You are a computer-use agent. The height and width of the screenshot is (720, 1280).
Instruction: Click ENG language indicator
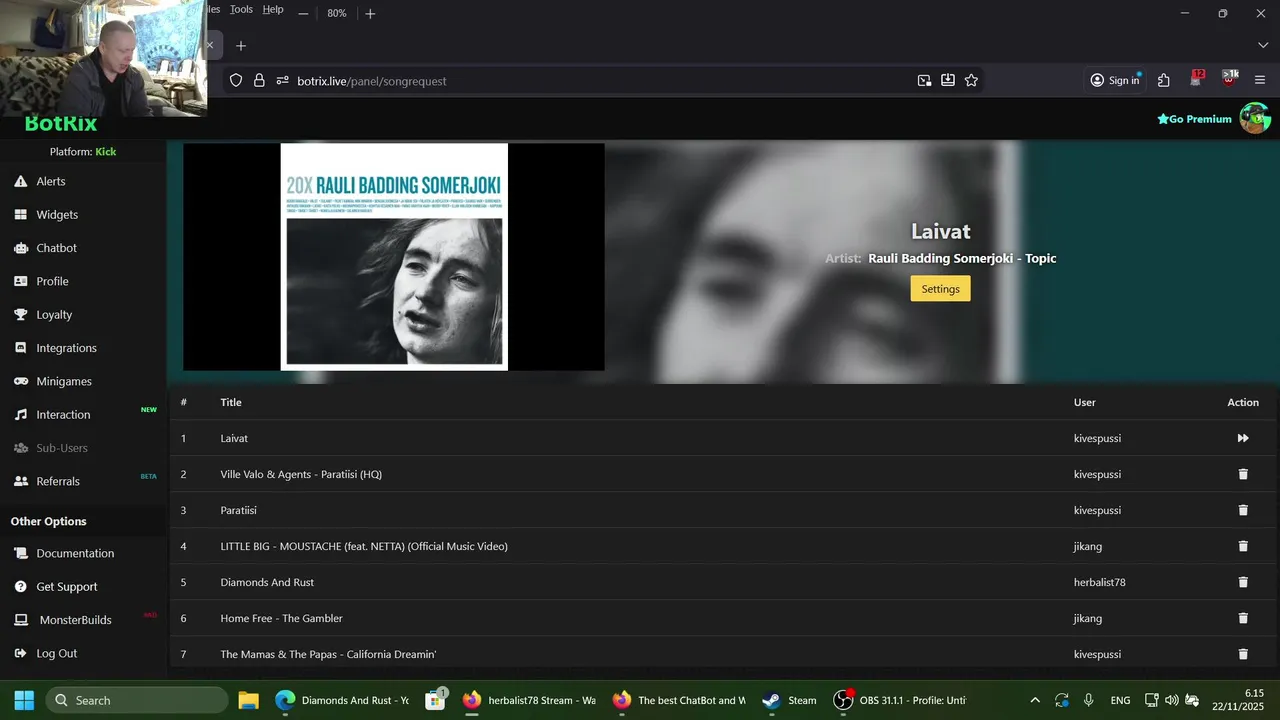[1120, 700]
